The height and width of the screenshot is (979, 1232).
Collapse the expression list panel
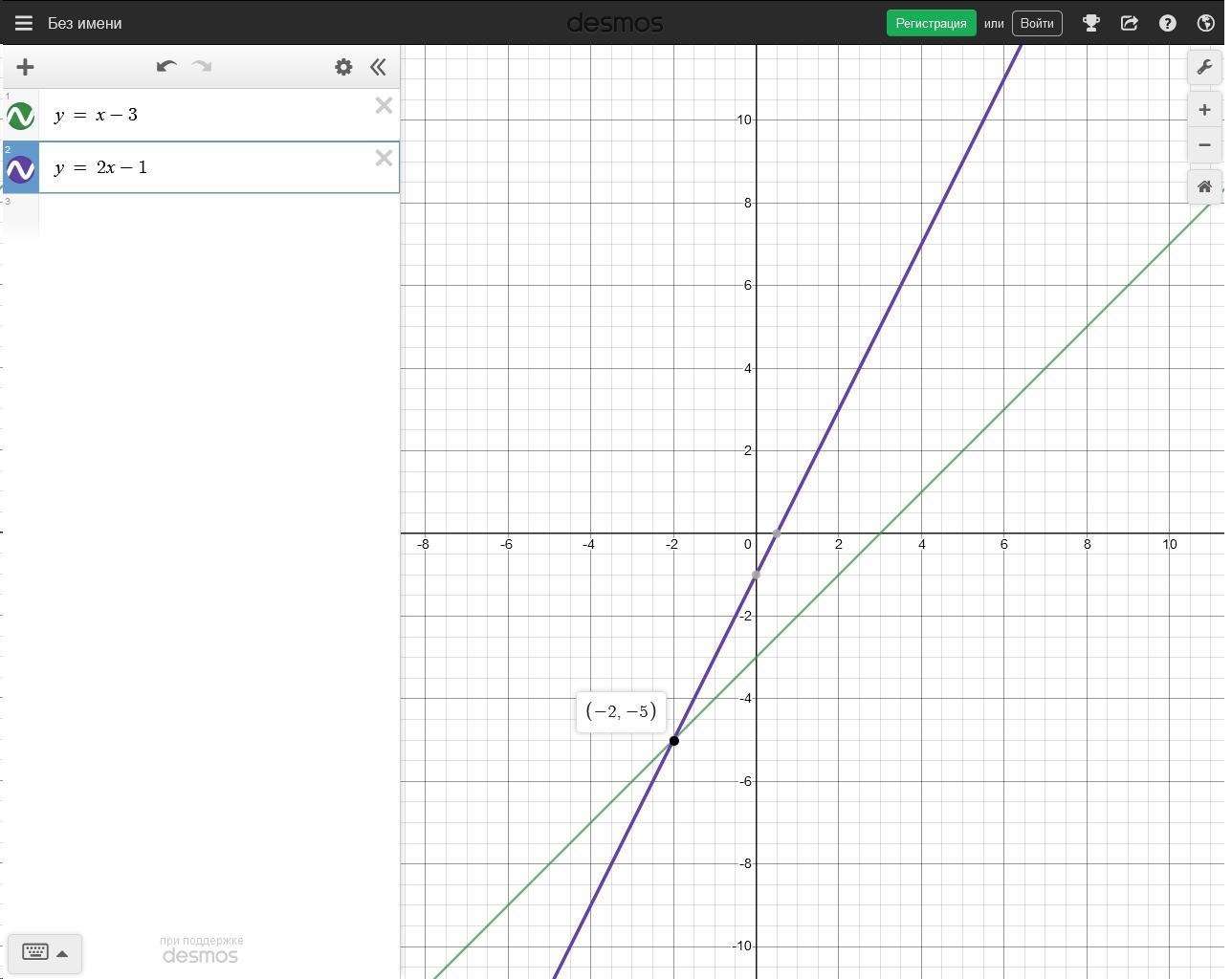coord(378,67)
